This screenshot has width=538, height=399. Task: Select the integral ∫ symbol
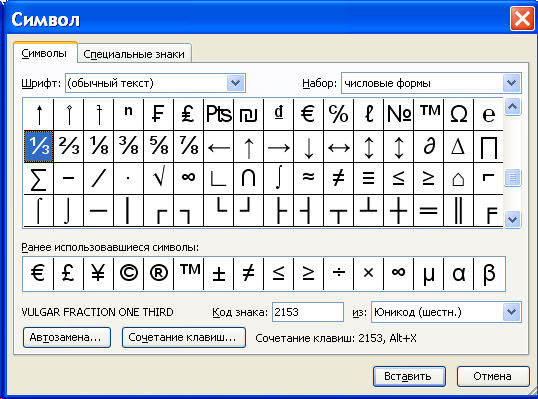coord(278,178)
